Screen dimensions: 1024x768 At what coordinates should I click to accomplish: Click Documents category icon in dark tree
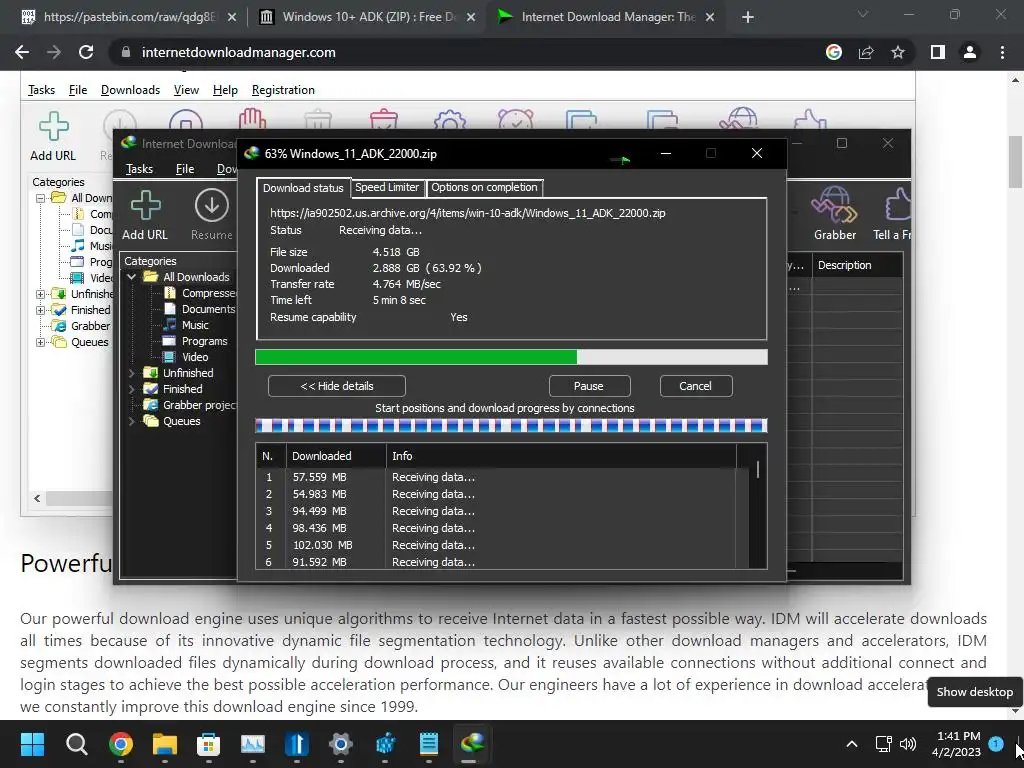pos(170,308)
